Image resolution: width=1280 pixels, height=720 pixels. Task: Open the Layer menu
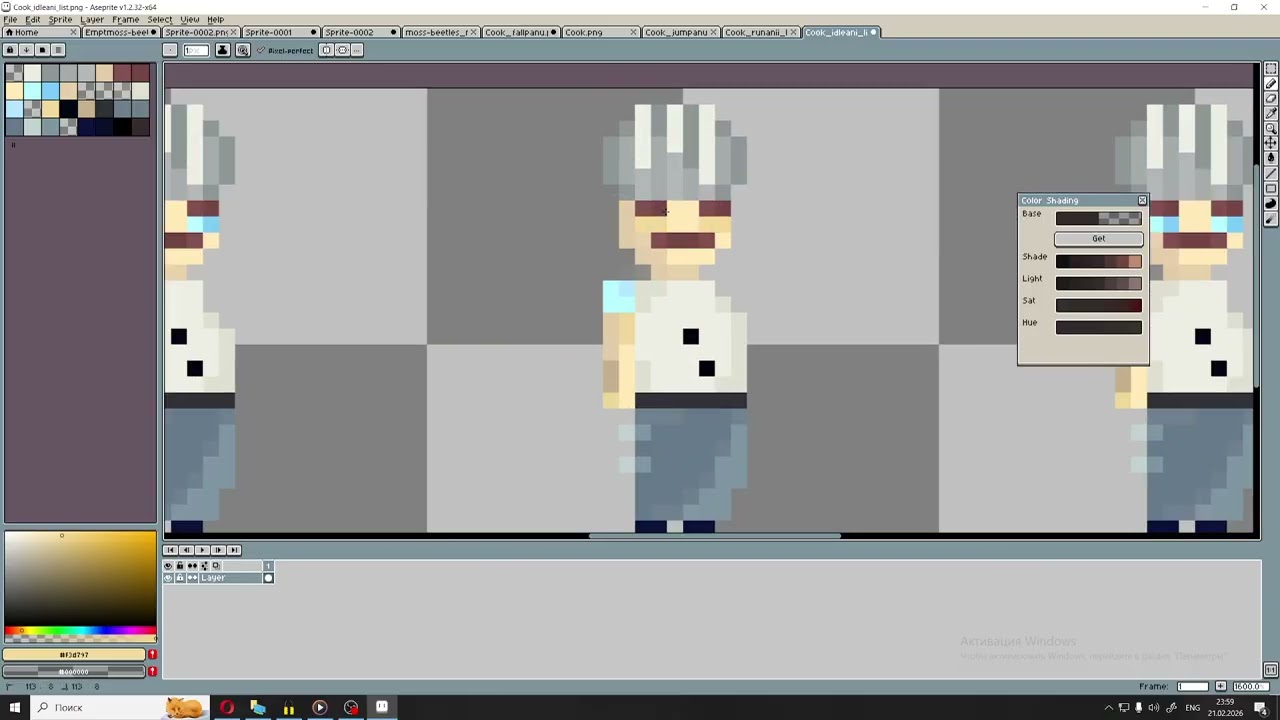tap(92, 19)
